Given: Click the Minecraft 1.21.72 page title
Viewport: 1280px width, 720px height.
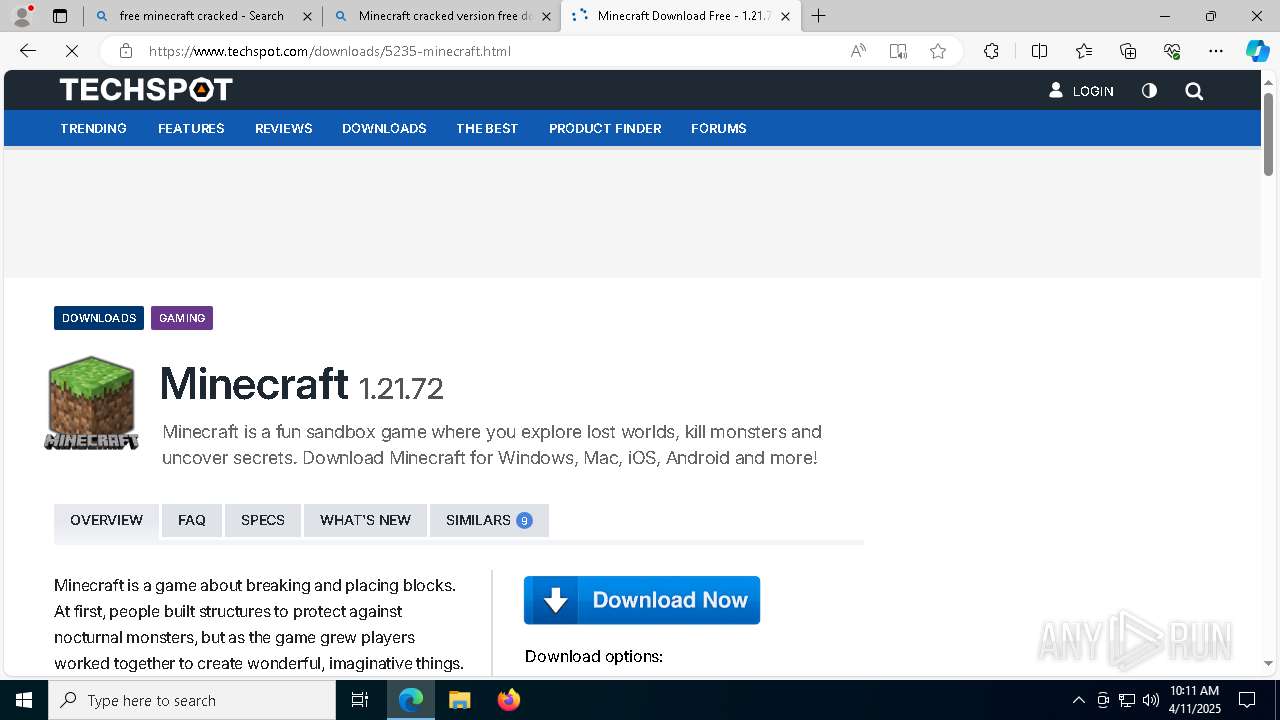Looking at the screenshot, I should [x=302, y=384].
